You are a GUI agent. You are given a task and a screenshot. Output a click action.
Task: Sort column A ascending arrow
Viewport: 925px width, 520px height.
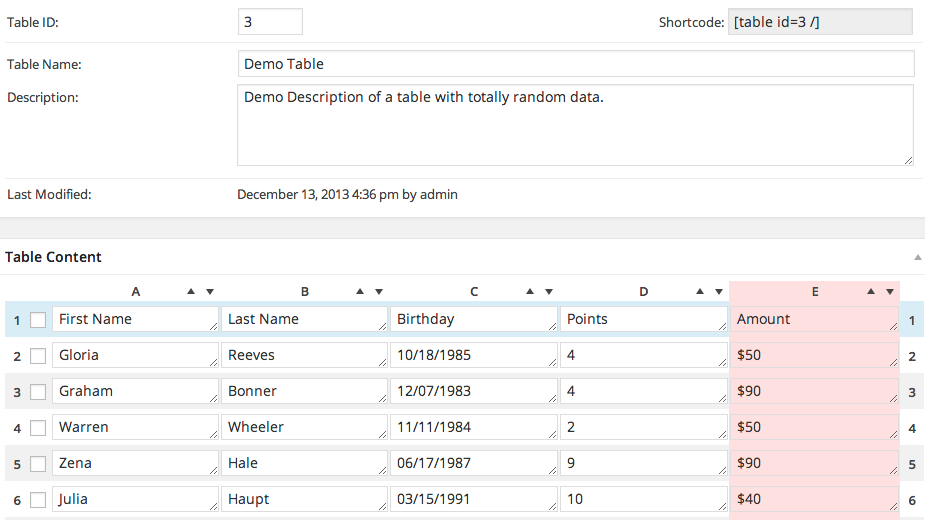[x=190, y=291]
